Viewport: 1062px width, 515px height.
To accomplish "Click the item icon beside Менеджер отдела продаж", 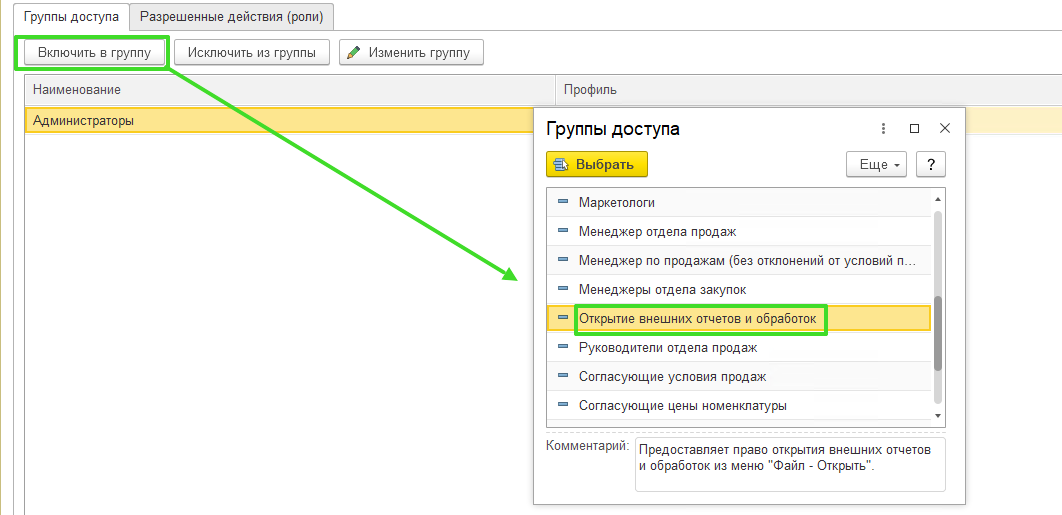I will pos(563,230).
